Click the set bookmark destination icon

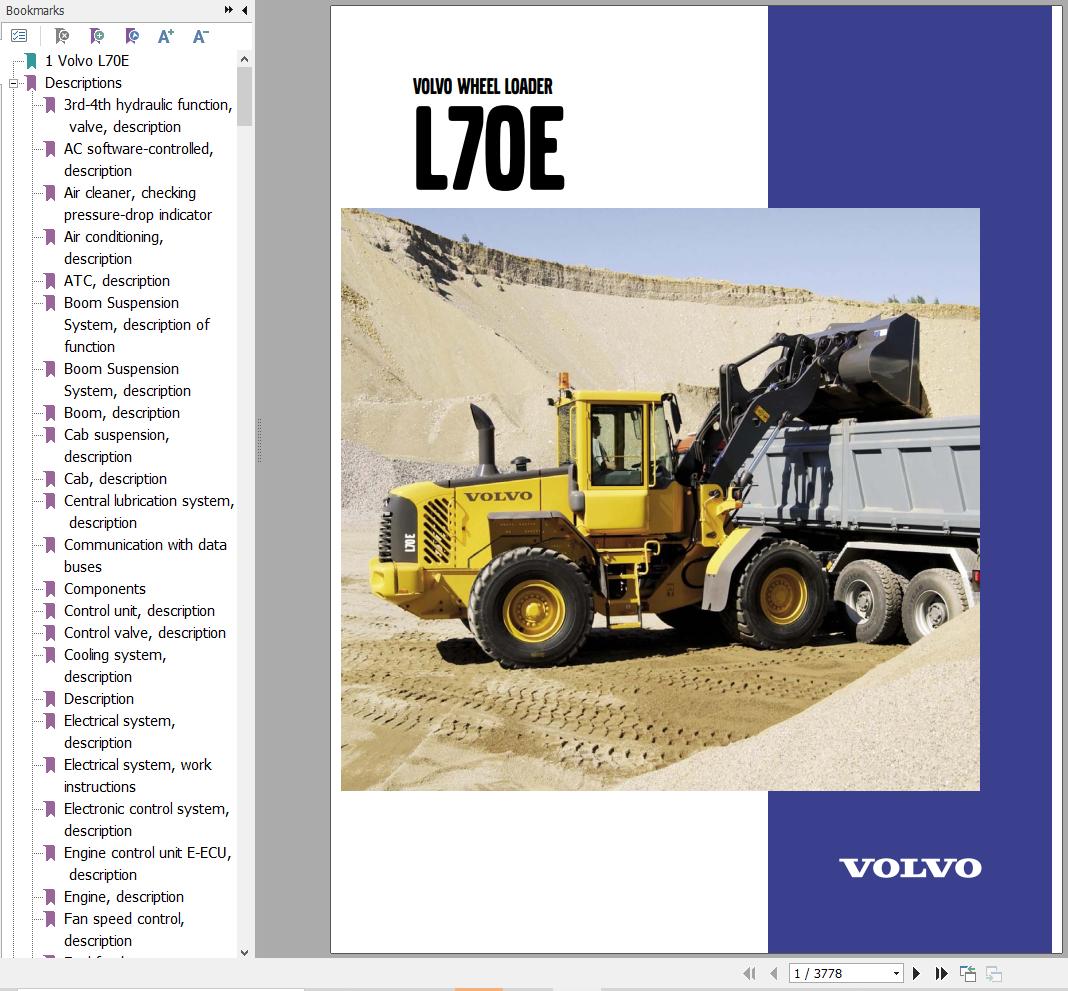click(x=132, y=35)
